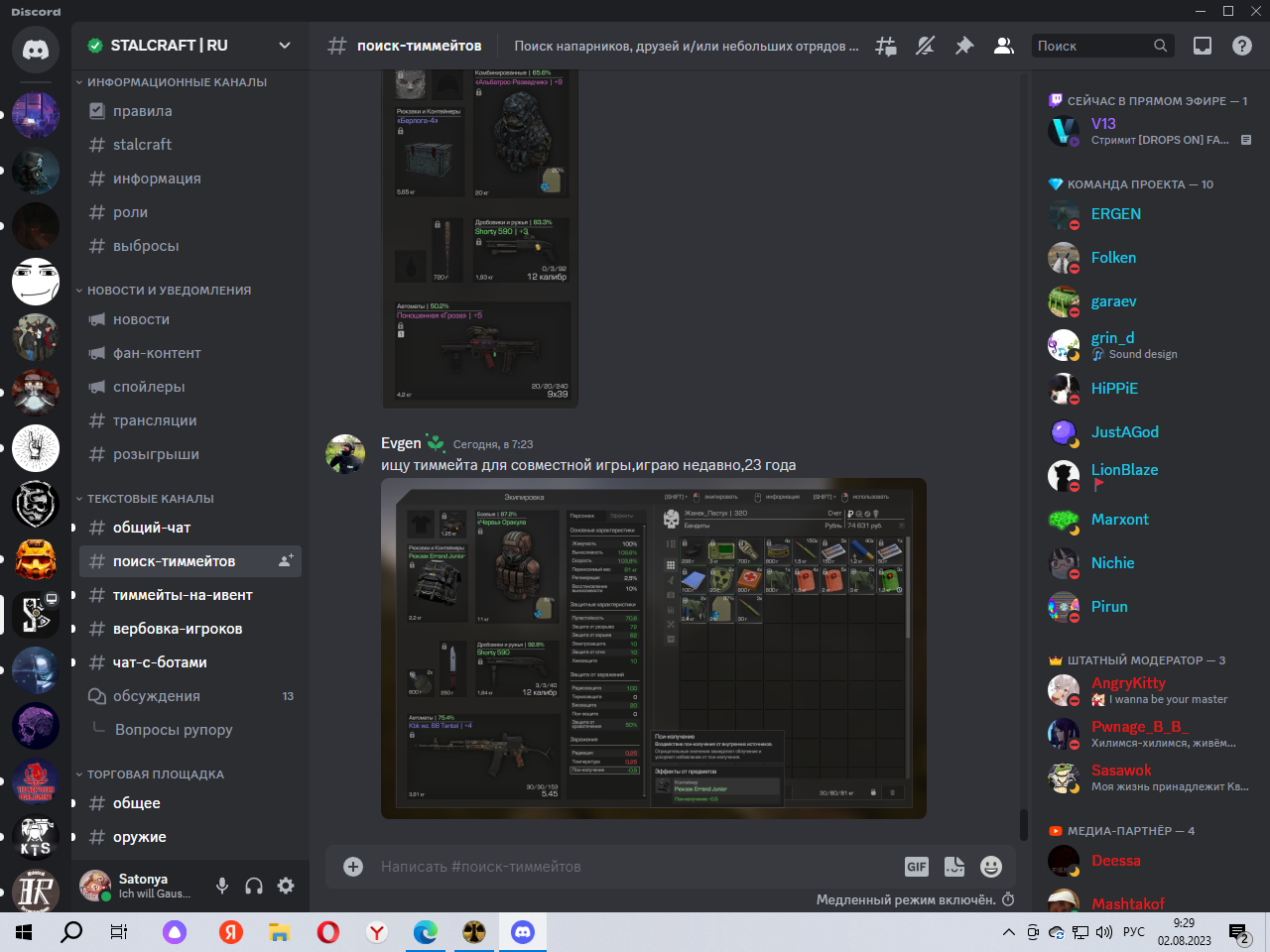
Task: Open the stalcraft channel
Action: pyautogui.click(x=190, y=145)
